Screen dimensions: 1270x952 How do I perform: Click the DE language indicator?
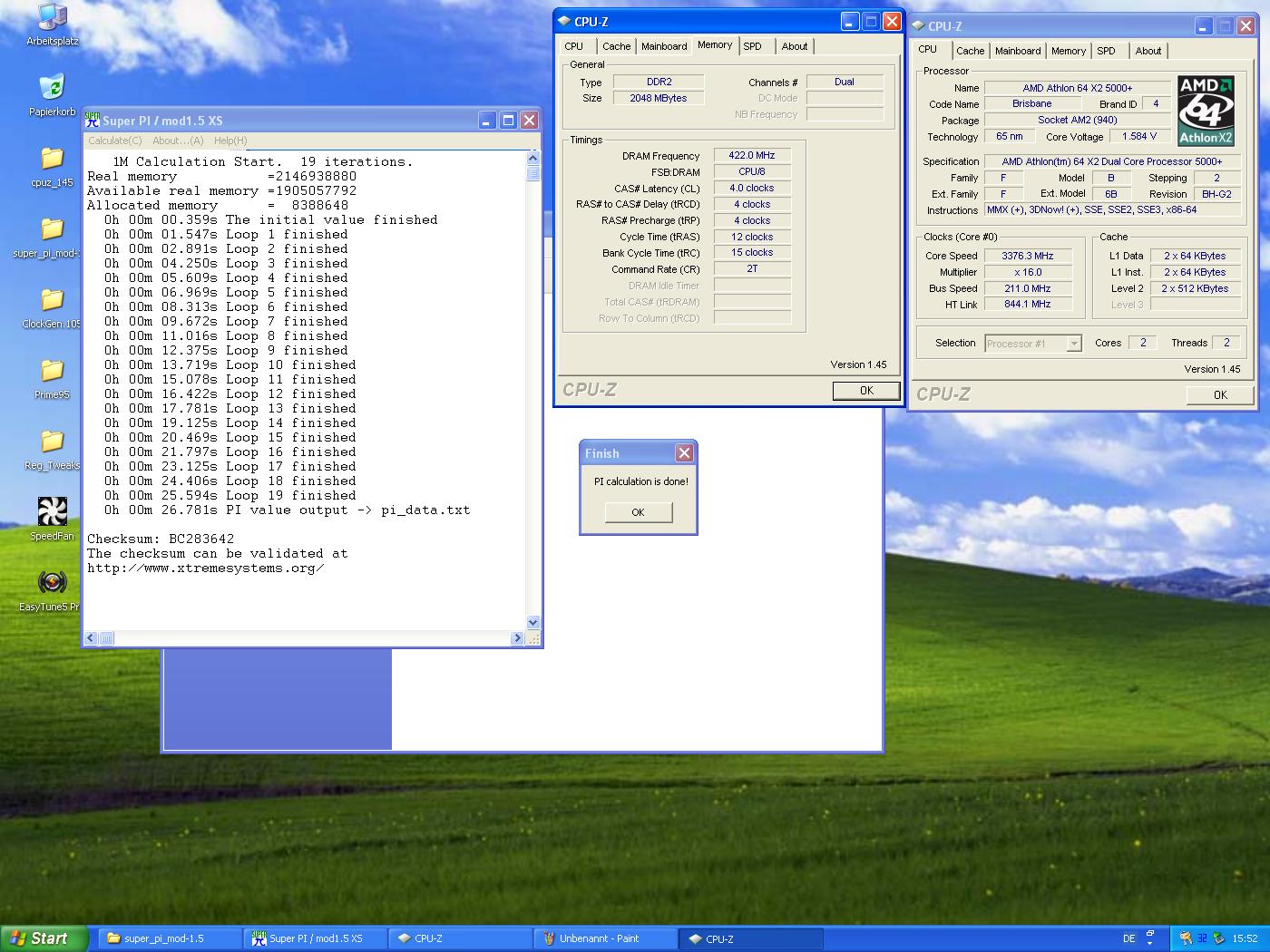1128,938
